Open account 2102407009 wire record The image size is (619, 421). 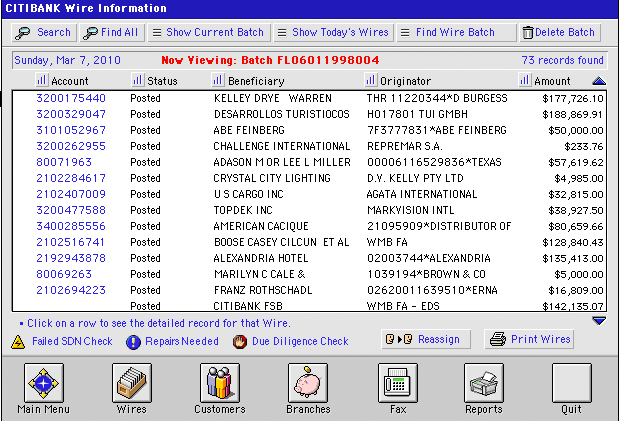click(x=71, y=194)
